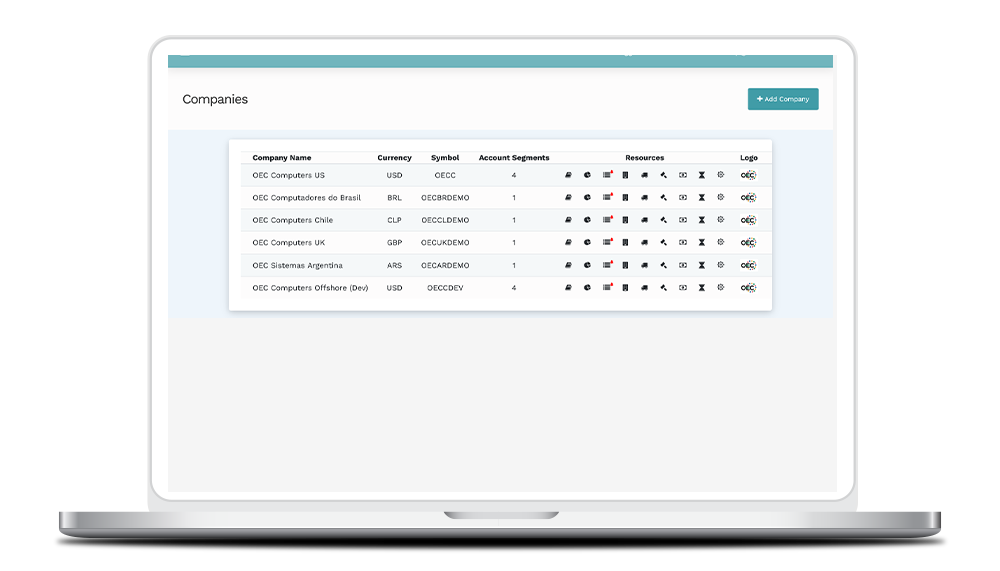The image size is (1000, 571).
Task: Open pie chart icon for OEC Sistemas Argentina
Action: pos(587,265)
